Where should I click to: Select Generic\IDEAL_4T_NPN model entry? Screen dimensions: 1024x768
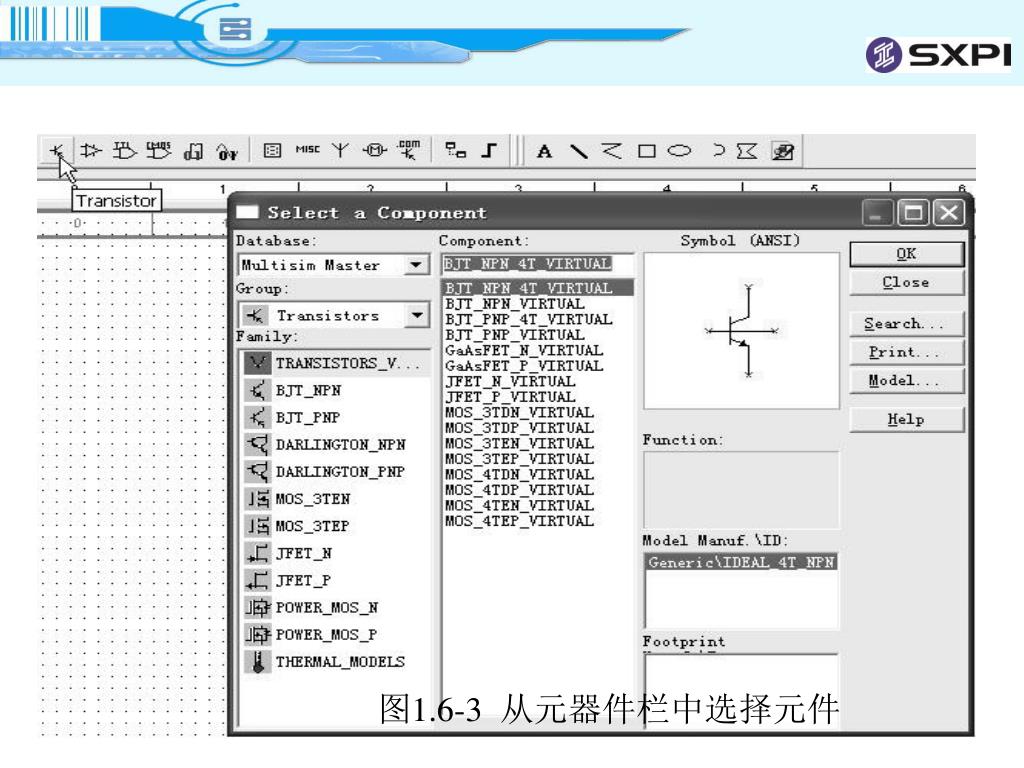[x=741, y=562]
